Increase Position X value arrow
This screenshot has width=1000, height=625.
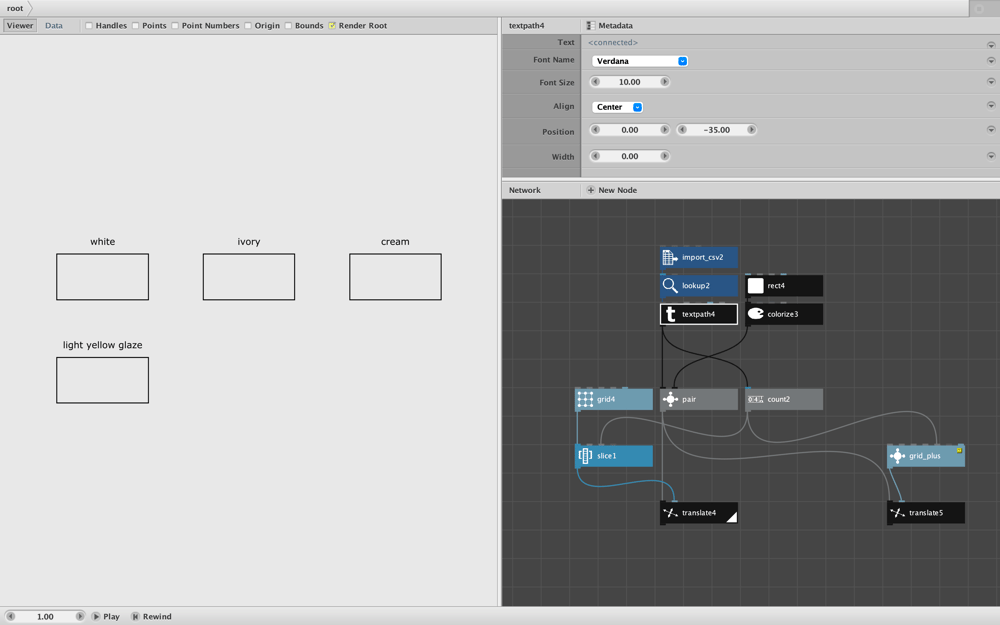(665, 129)
